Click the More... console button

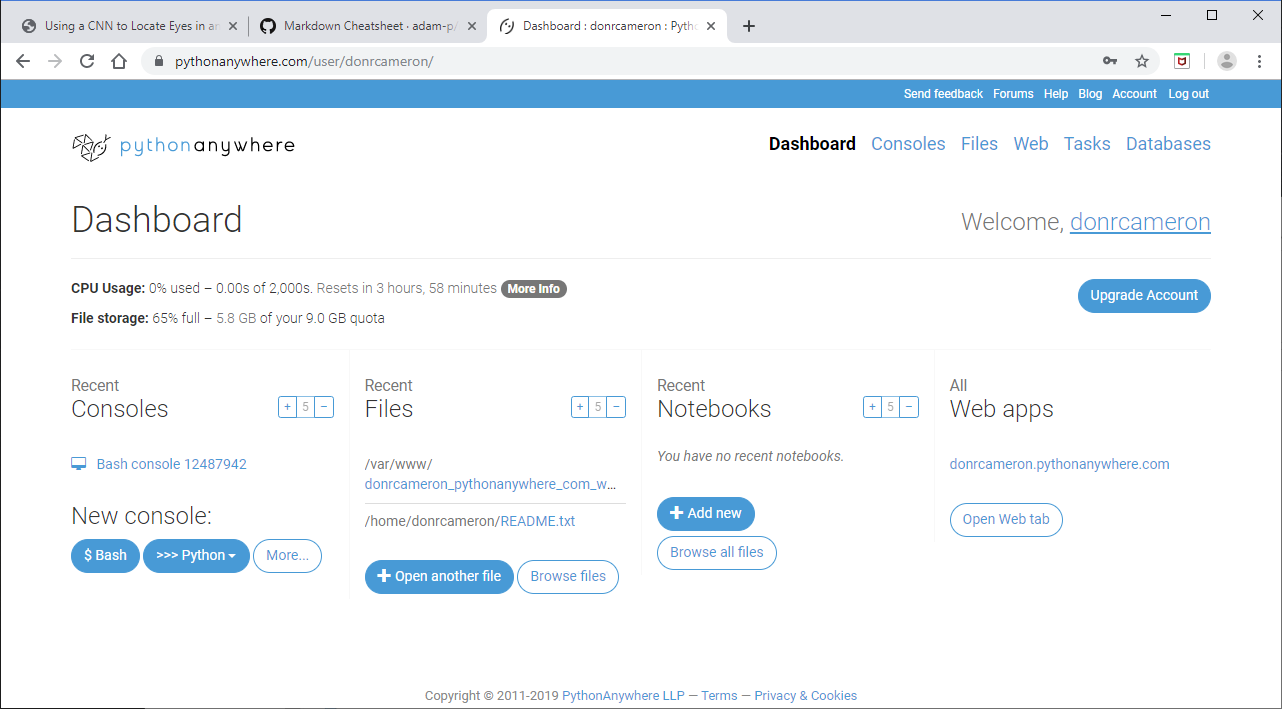click(287, 556)
